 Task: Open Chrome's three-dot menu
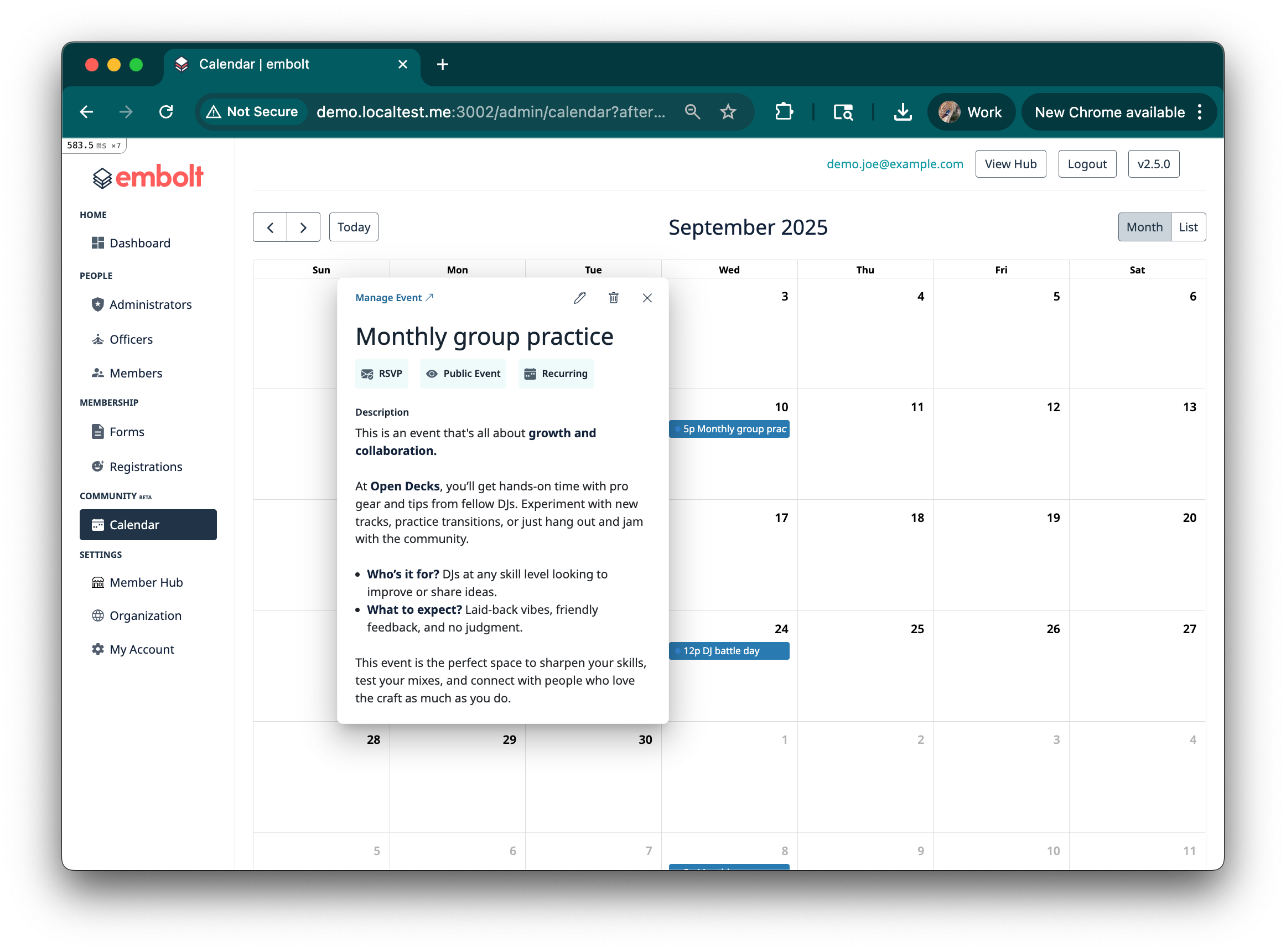1200,112
